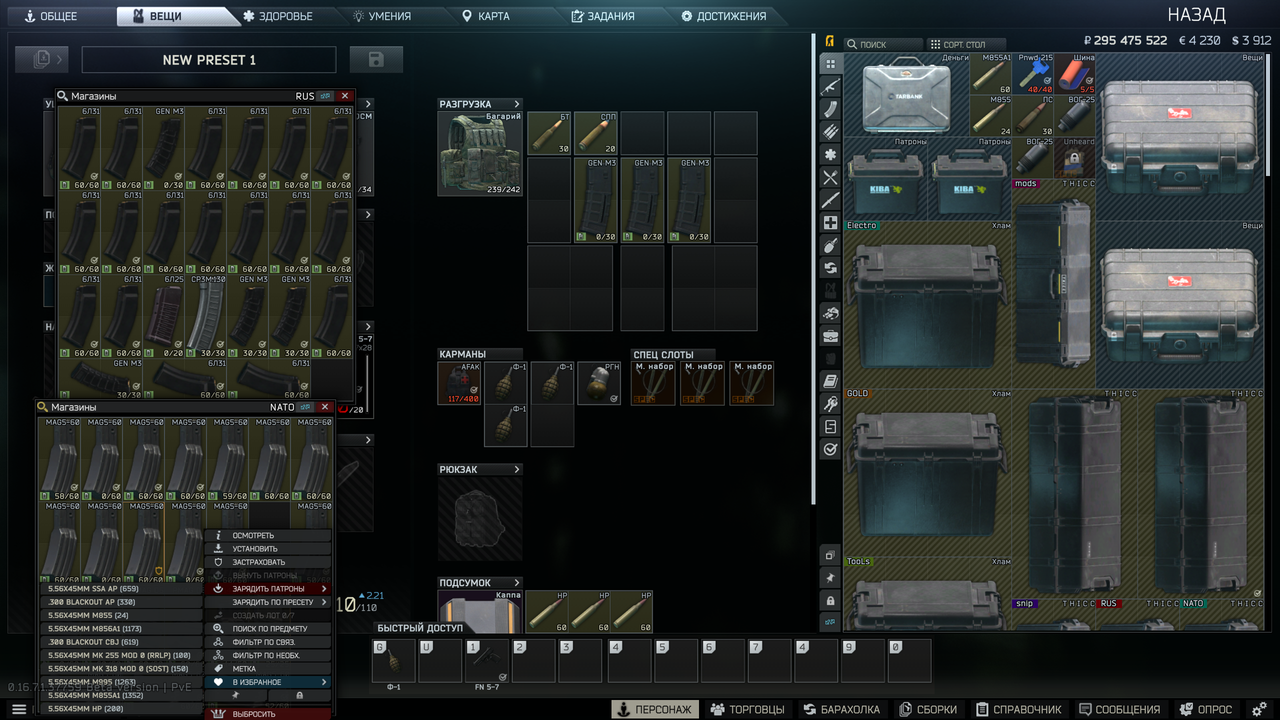Image resolution: width=1280 pixels, height=720 pixels.
Task: Filter stash by barter items icon
Action: coord(830,268)
